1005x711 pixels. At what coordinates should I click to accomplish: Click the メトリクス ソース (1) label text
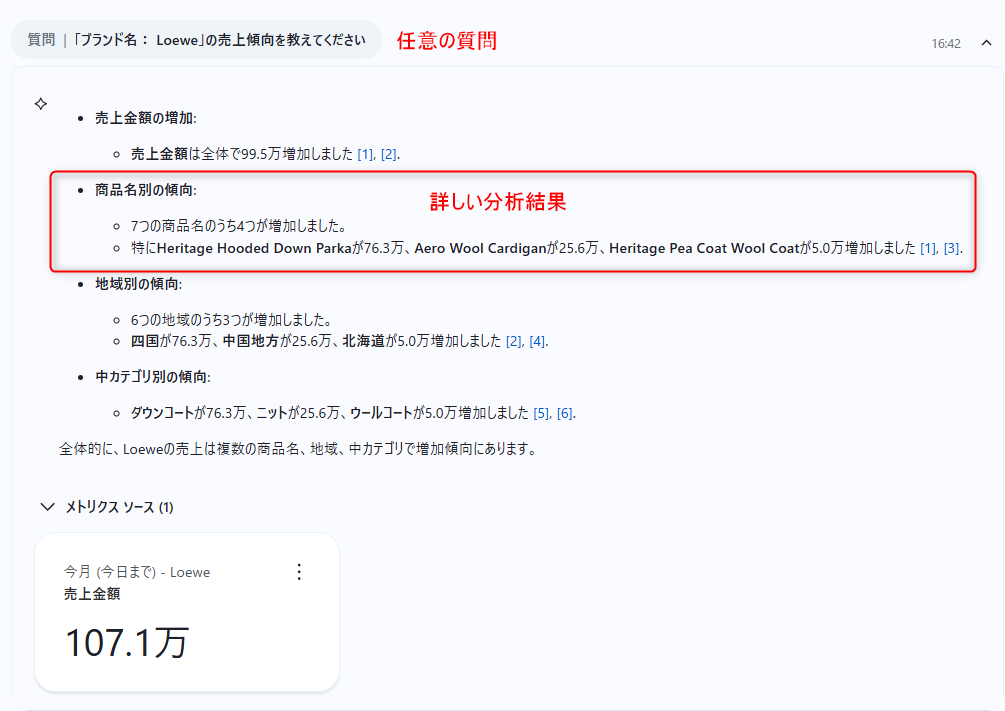(x=119, y=507)
